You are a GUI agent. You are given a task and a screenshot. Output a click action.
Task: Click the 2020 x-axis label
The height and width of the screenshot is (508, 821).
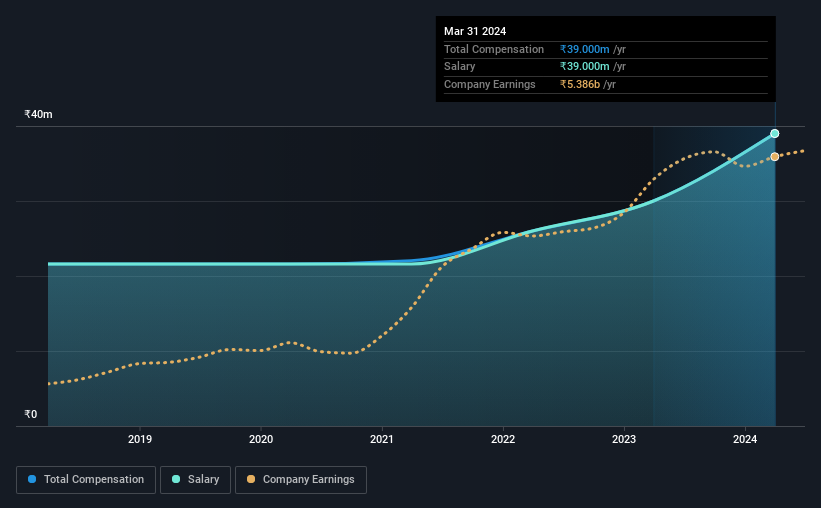pos(261,439)
